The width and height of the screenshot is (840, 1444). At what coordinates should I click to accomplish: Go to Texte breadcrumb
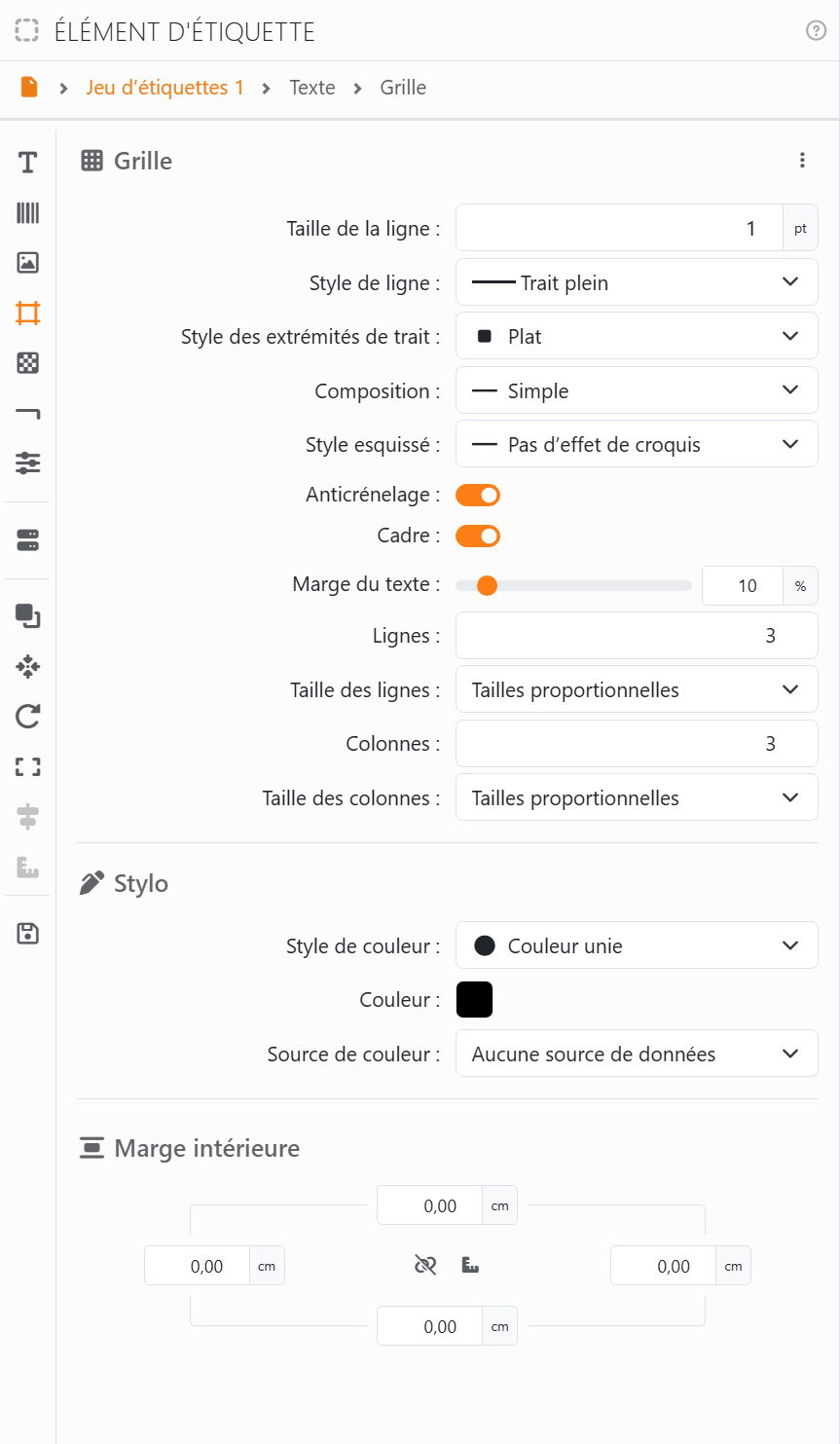312,88
